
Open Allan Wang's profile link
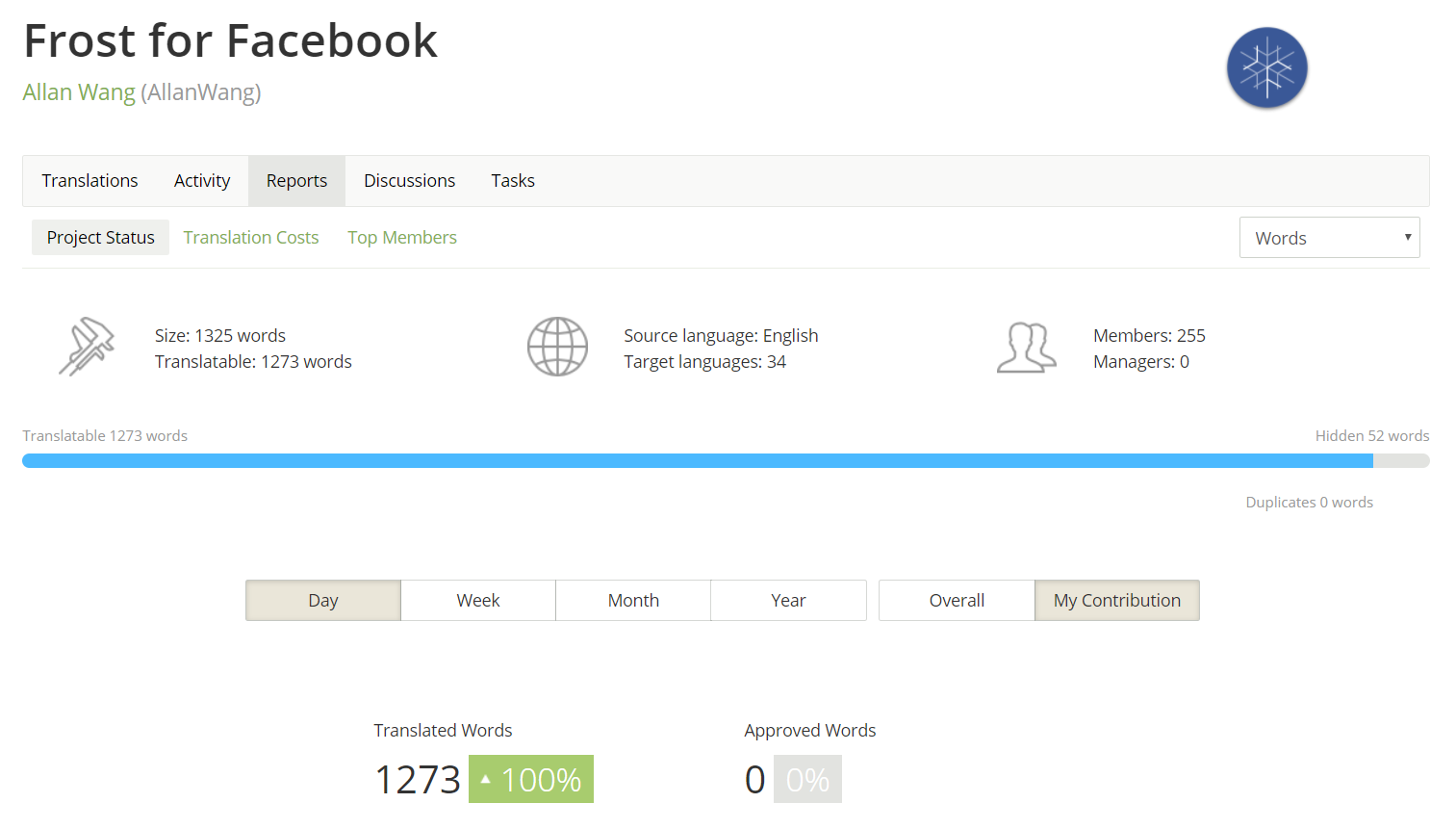tap(79, 92)
